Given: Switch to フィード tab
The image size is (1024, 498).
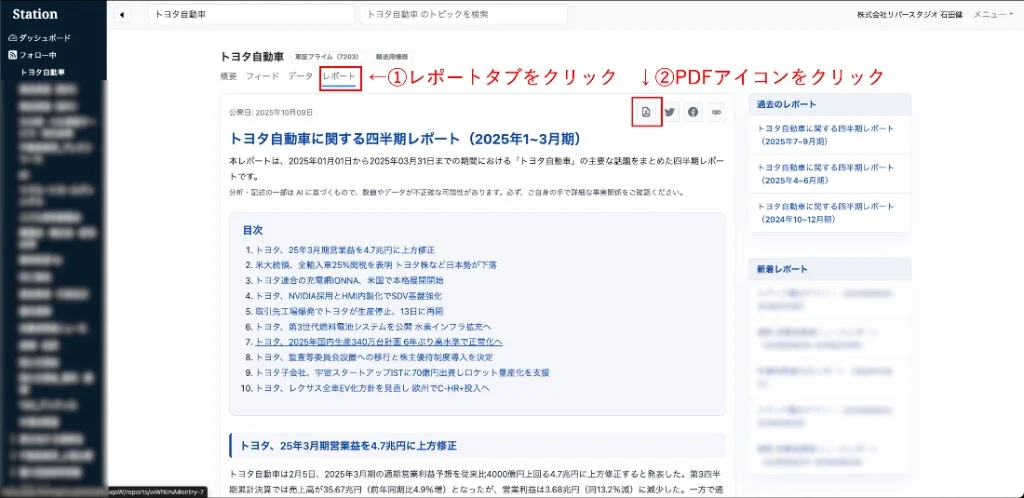Looking at the screenshot, I should click(x=263, y=76).
